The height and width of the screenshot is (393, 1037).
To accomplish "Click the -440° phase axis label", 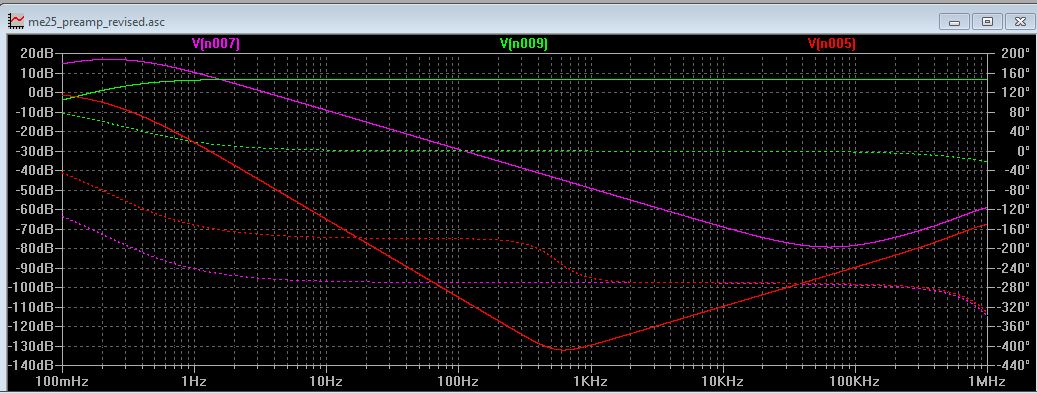I will (x=1010, y=365).
